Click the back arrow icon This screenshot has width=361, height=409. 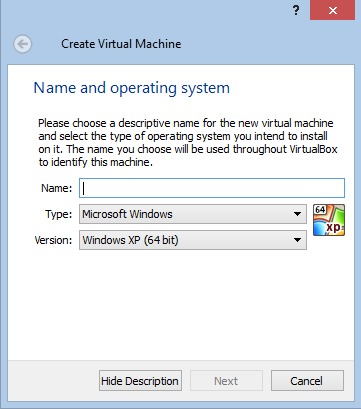tap(23, 44)
